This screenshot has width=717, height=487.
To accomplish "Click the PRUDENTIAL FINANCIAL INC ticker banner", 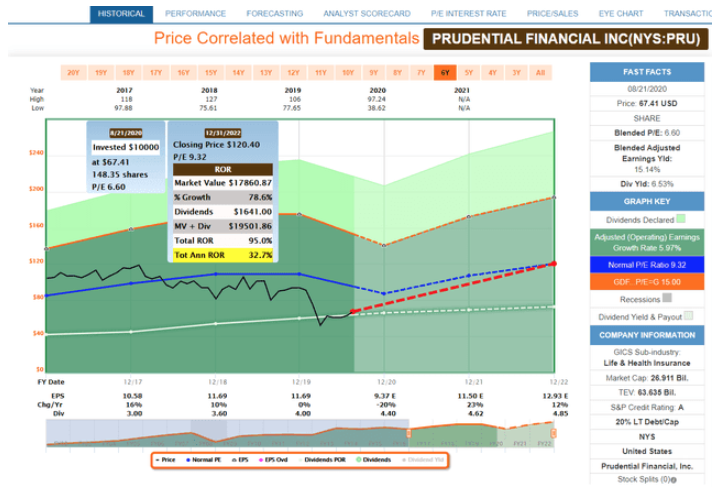I will 566,39.
